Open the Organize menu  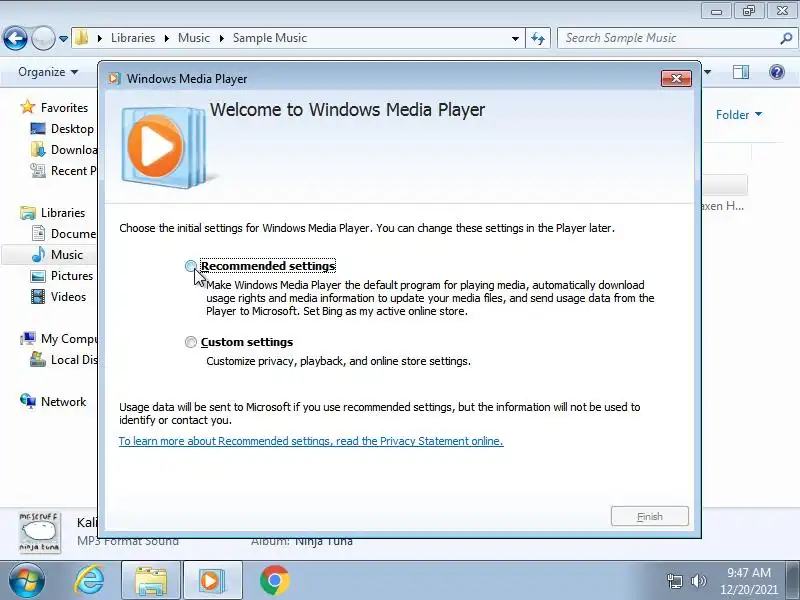coord(48,72)
